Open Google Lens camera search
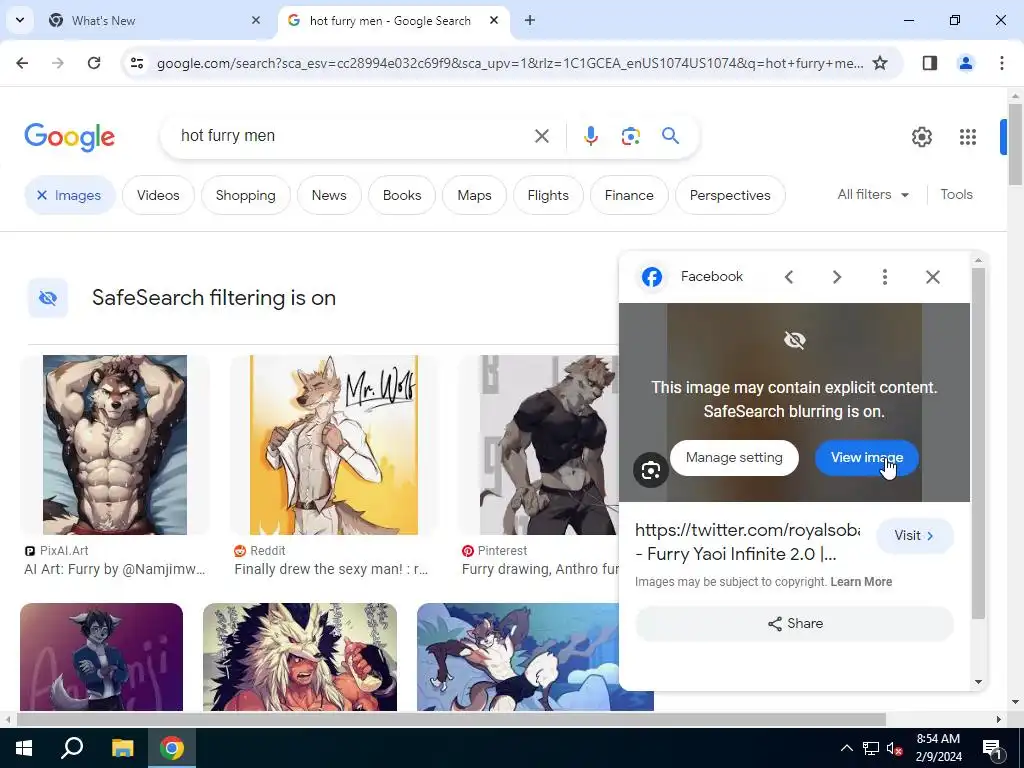This screenshot has width=1024, height=768. [630, 136]
